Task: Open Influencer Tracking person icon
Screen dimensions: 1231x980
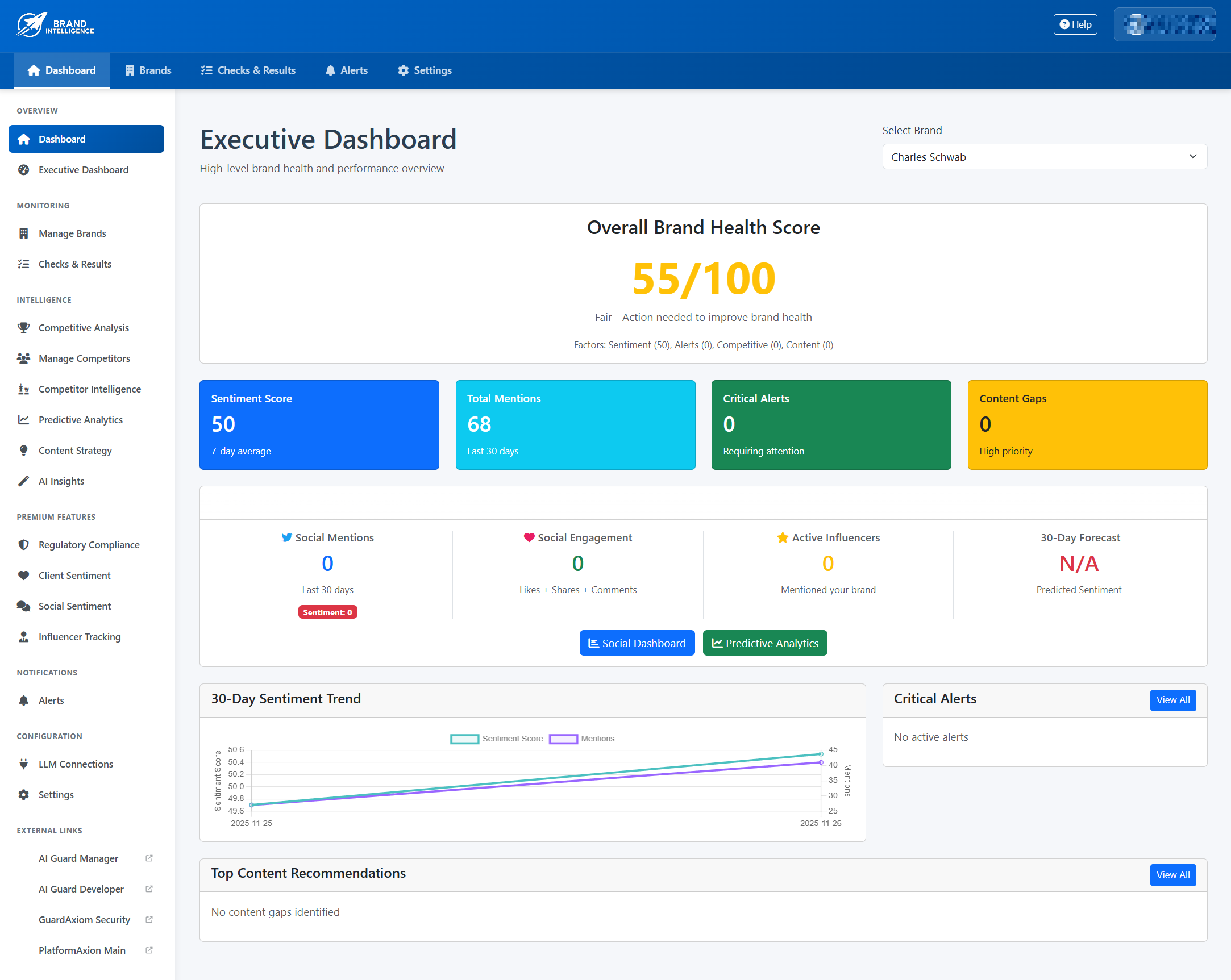Action: (x=23, y=637)
